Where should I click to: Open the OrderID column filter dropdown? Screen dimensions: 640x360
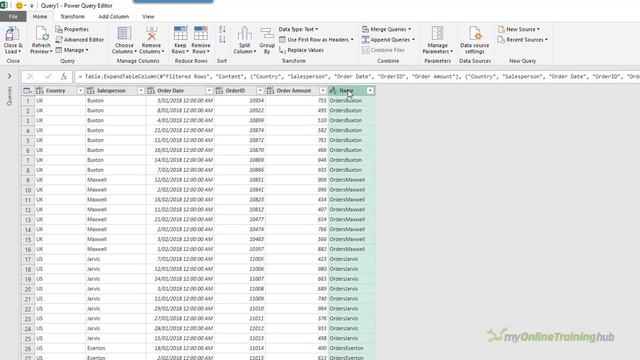(x=260, y=91)
